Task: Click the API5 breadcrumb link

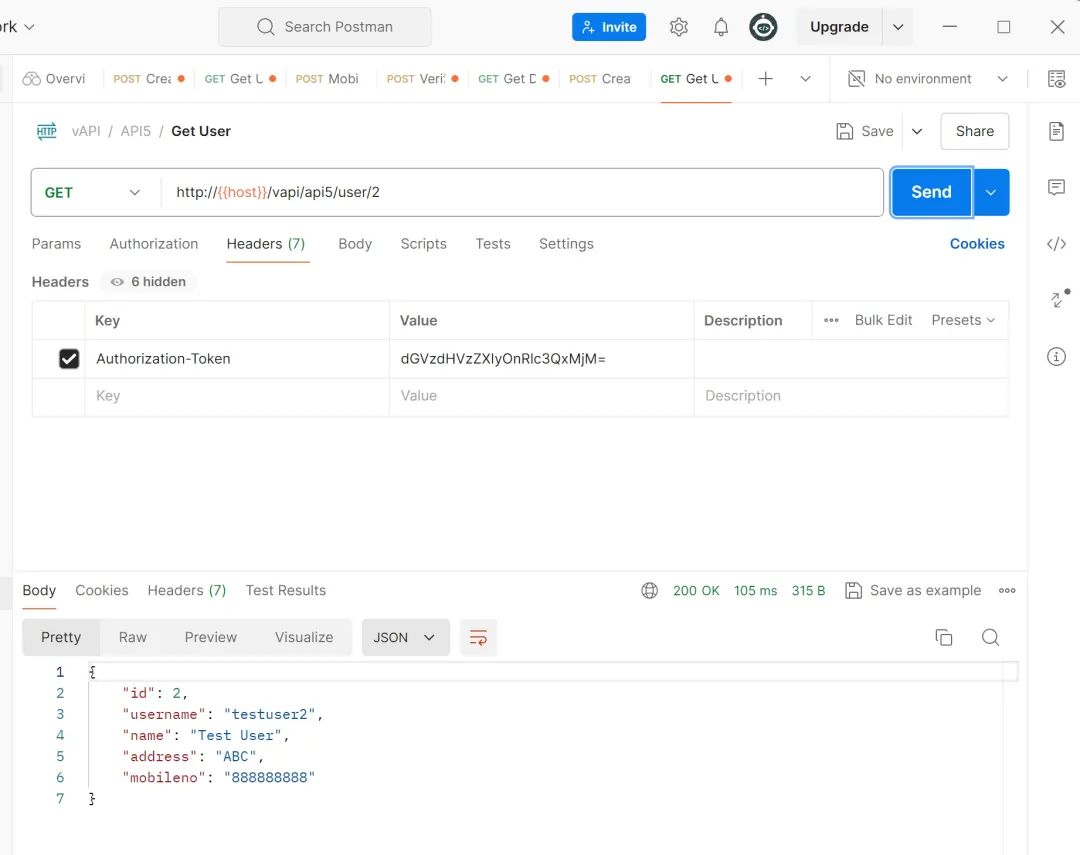Action: click(136, 131)
